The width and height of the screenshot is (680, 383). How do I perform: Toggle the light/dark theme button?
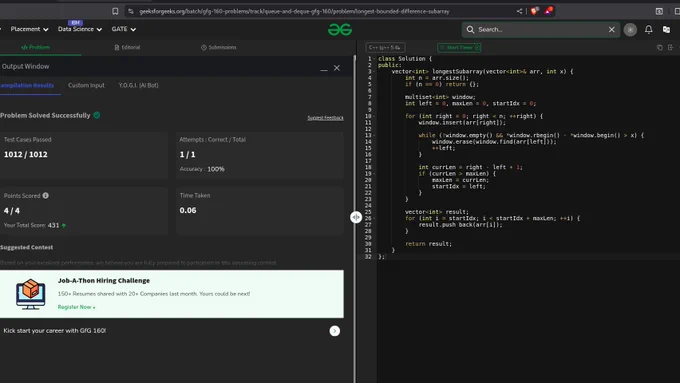[x=630, y=29]
